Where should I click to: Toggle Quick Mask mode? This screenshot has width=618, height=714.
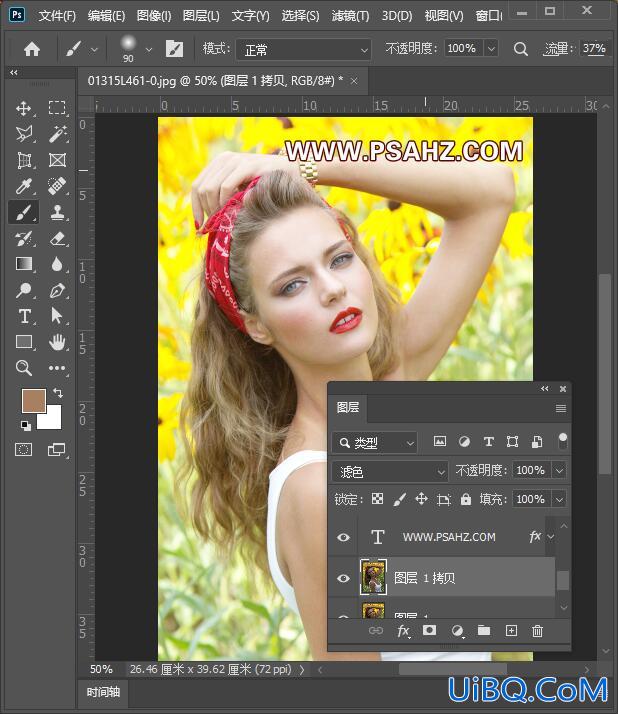point(24,450)
